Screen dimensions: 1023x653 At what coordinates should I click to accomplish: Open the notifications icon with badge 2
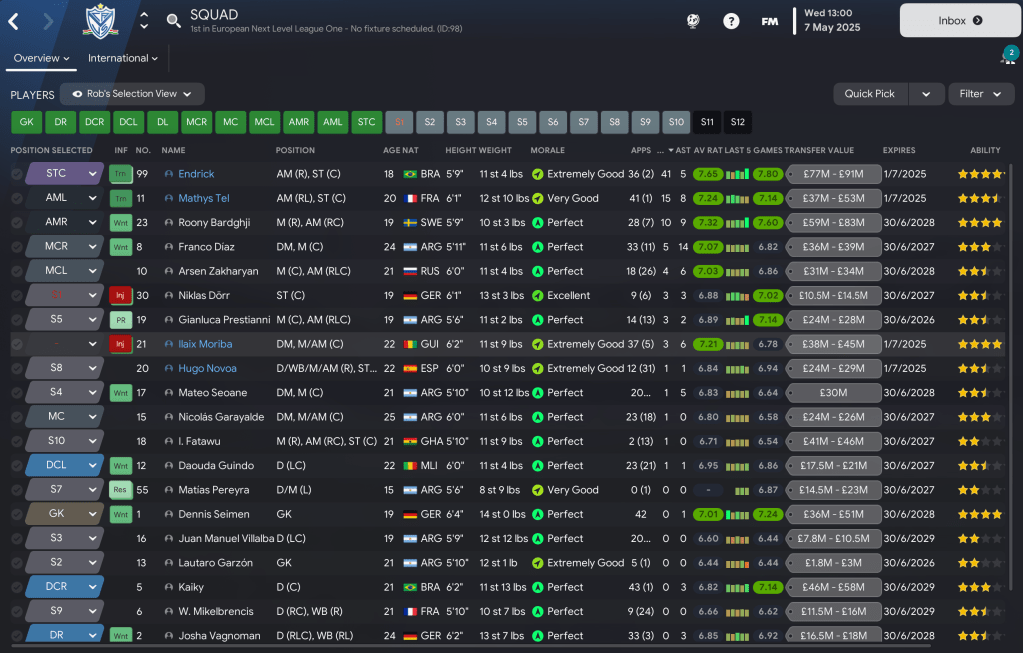click(x=1007, y=57)
